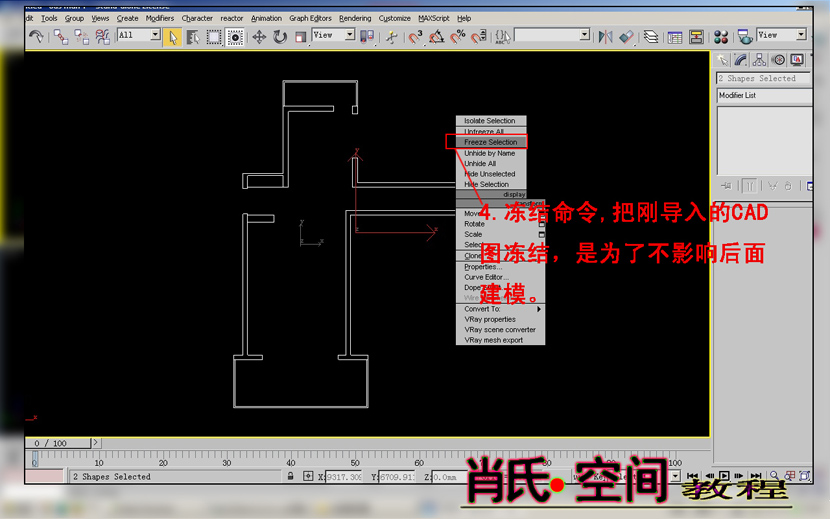Image resolution: width=830 pixels, height=519 pixels.
Task: Click the Select and Manipulate icon
Action: (392, 37)
